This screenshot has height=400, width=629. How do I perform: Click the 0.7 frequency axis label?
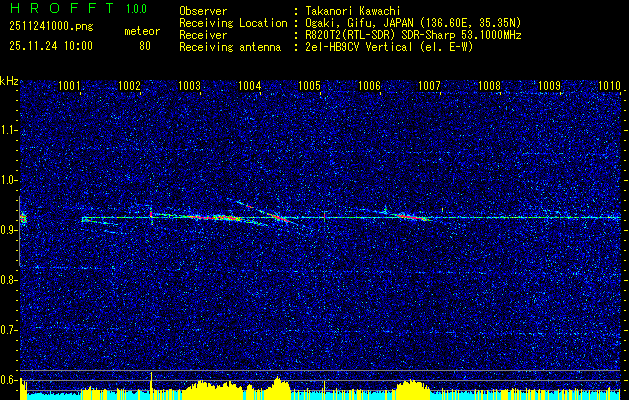(x=7, y=330)
